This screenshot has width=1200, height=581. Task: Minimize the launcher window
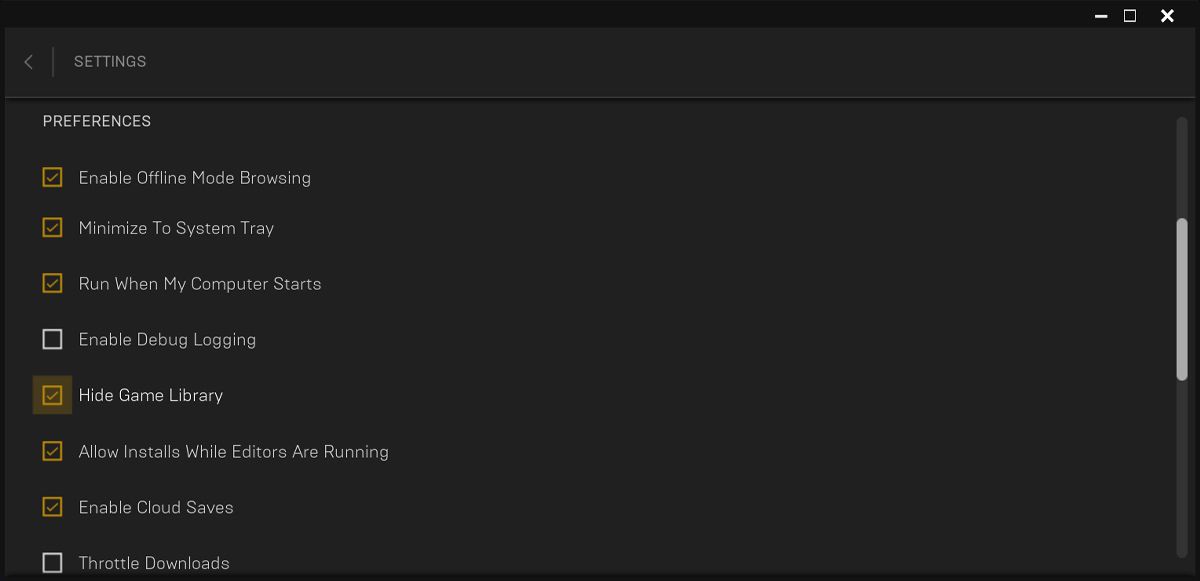click(1101, 16)
